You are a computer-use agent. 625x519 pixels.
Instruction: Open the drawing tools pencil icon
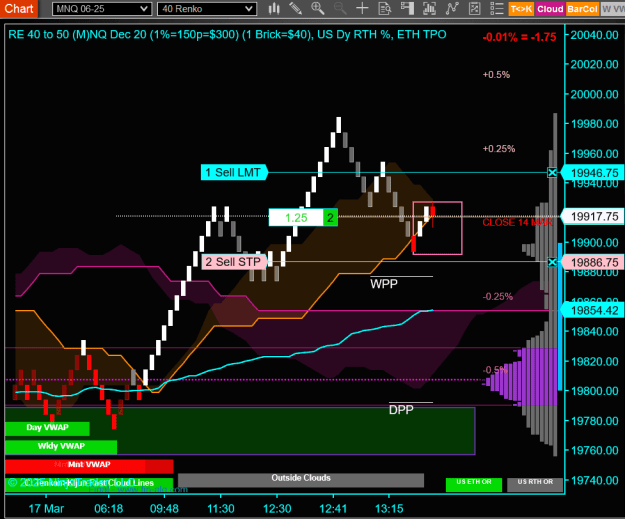[295, 8]
